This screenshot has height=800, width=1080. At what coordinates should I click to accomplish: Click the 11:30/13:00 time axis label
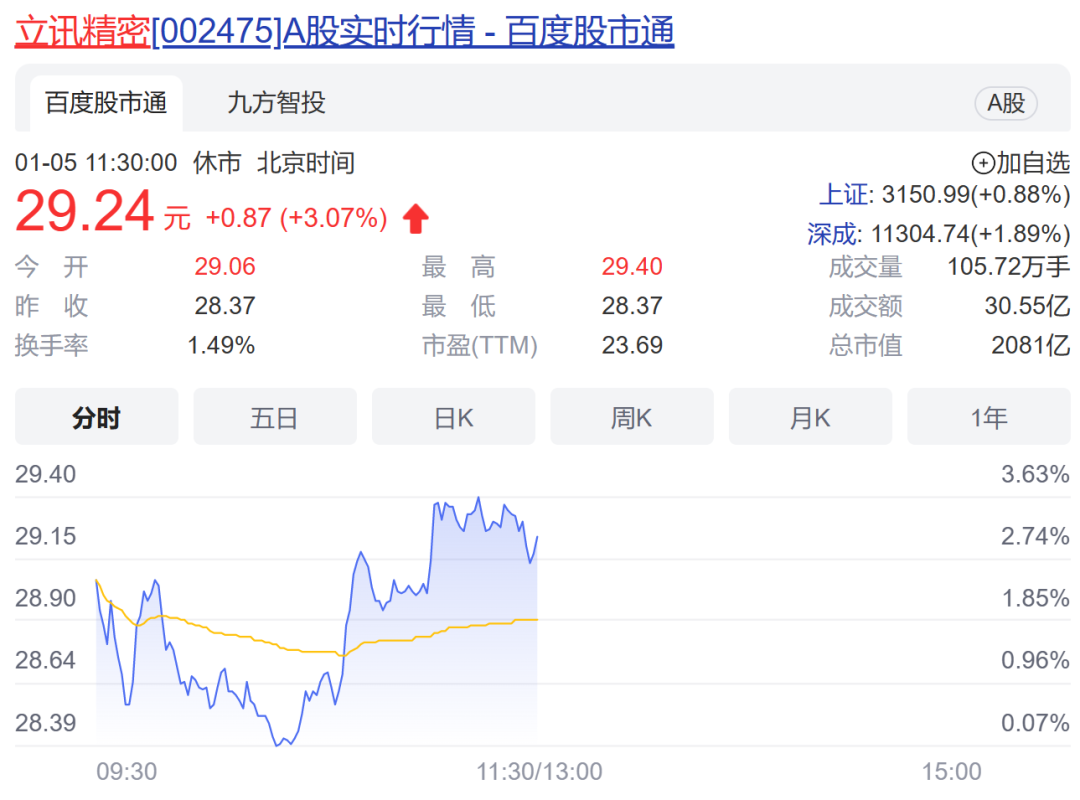click(539, 772)
